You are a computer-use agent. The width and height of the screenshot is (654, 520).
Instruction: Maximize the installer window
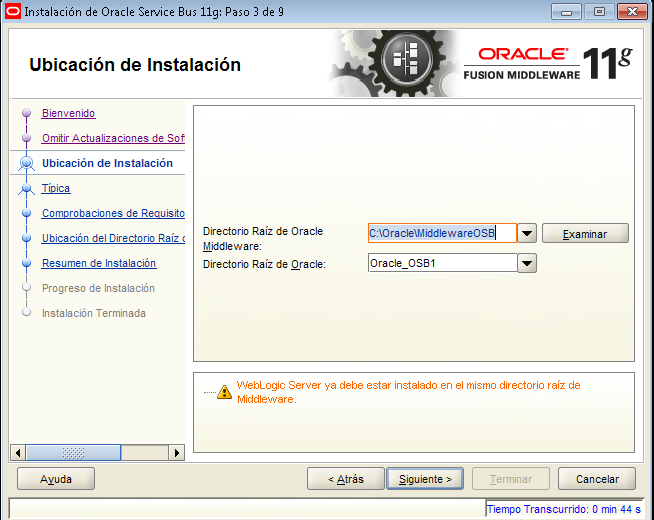(599, 12)
